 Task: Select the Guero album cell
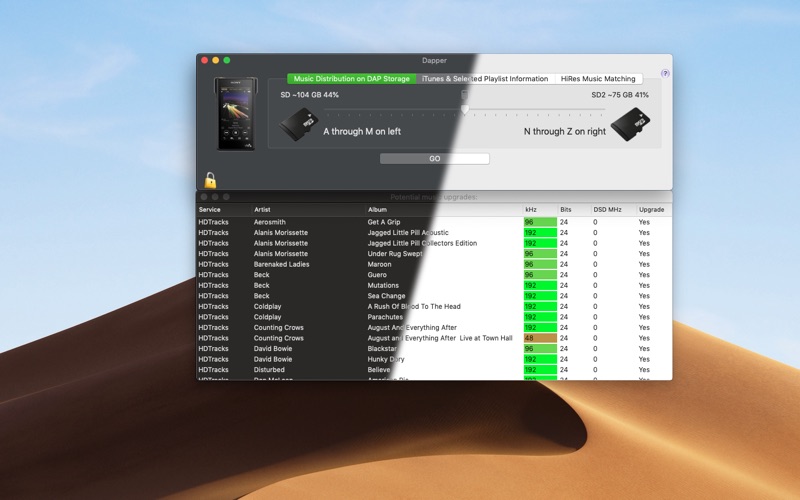pos(377,274)
